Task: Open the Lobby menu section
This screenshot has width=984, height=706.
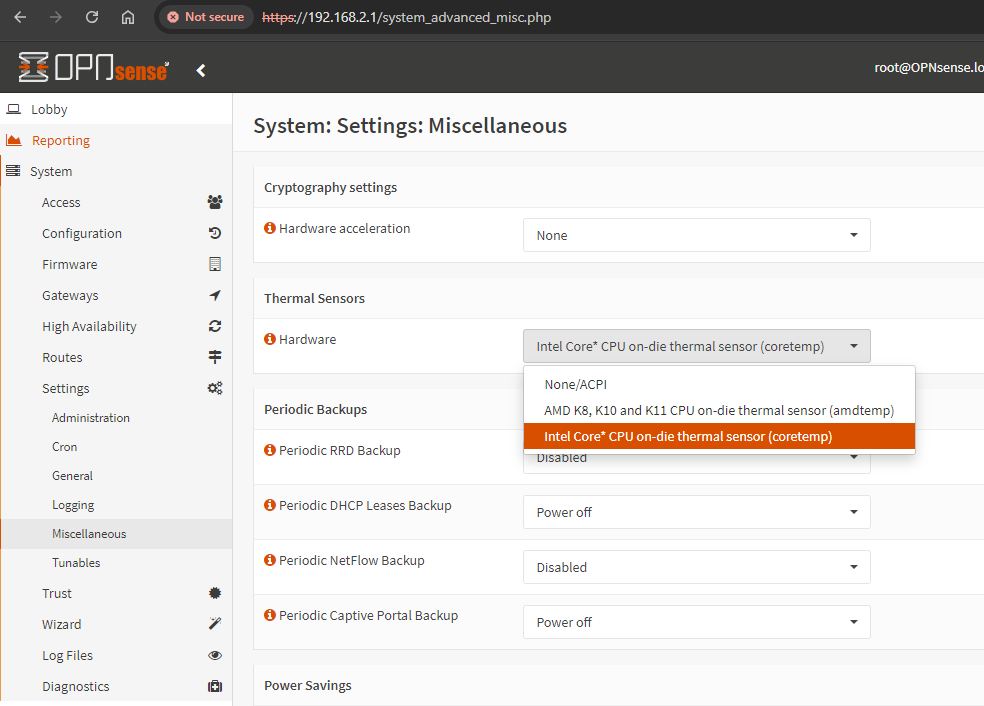Action: coord(49,109)
